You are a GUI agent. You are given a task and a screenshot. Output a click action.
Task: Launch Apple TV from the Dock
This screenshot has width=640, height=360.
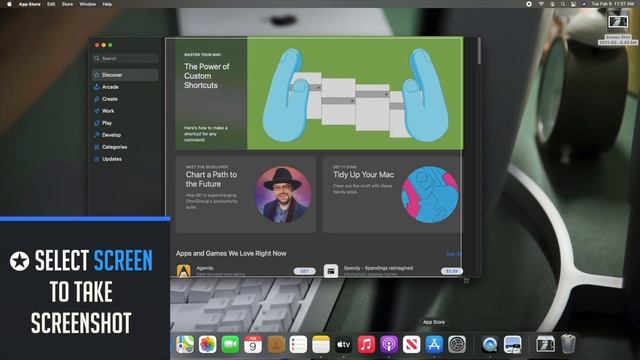[343, 344]
